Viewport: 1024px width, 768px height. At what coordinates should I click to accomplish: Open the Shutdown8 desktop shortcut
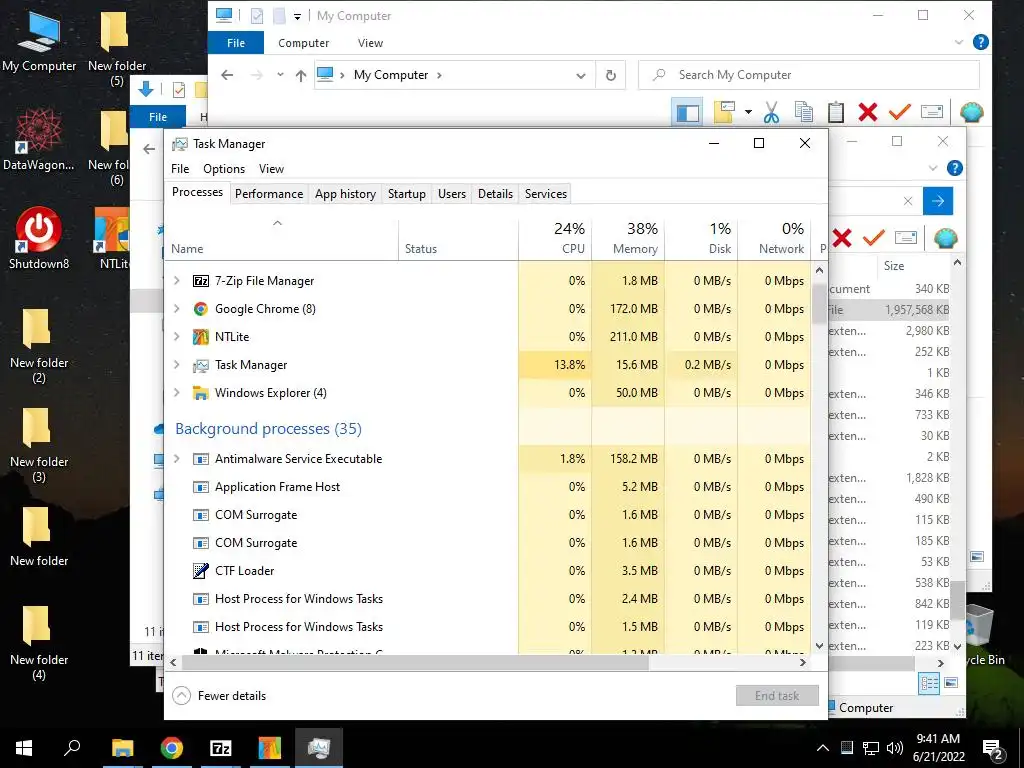[x=39, y=238]
